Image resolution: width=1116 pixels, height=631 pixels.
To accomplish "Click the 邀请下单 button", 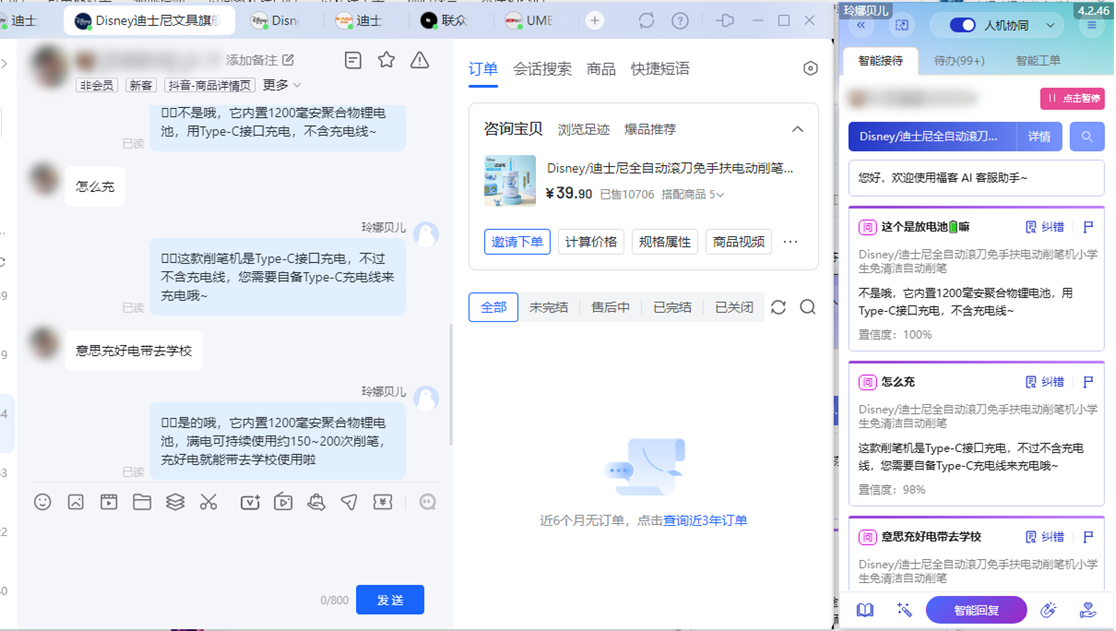I will 517,242.
